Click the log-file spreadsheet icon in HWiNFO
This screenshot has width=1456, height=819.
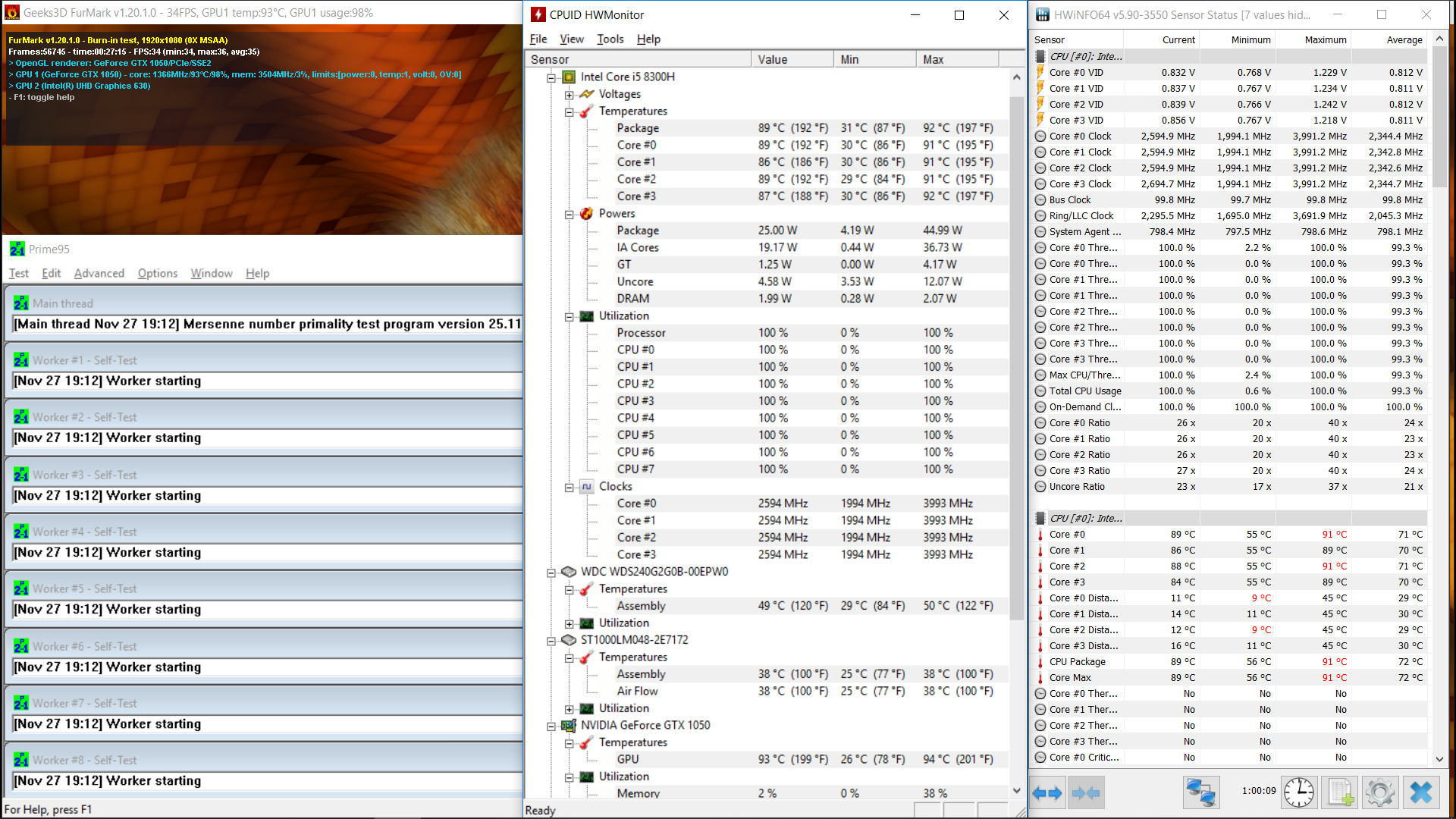point(1339,792)
